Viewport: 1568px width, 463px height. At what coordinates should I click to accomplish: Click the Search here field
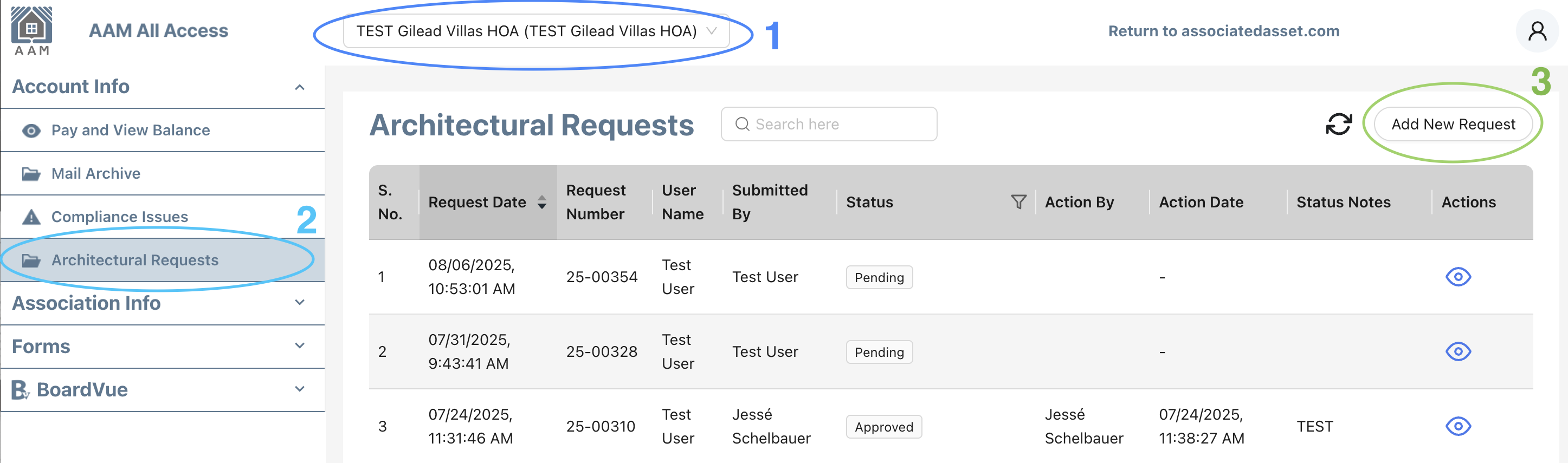point(828,124)
